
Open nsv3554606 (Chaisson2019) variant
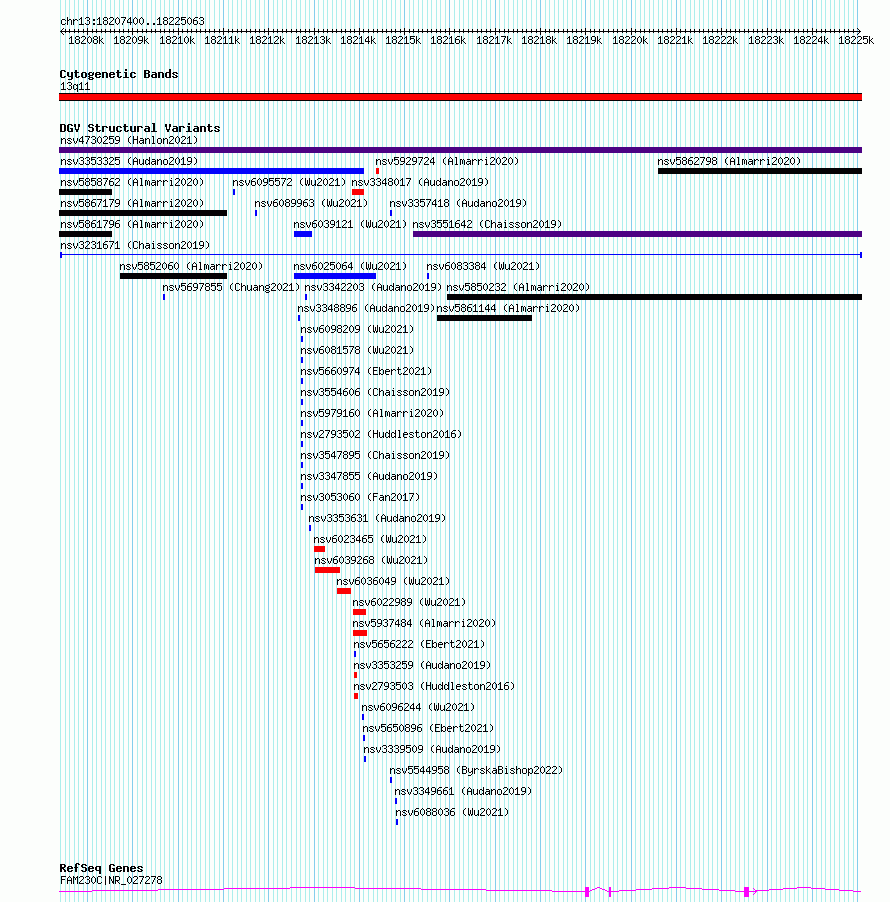click(x=376, y=392)
